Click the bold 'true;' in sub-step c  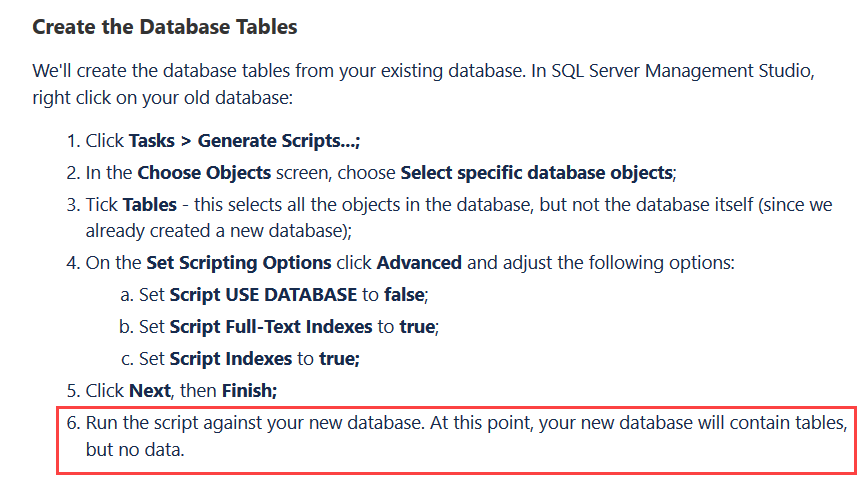(339, 359)
